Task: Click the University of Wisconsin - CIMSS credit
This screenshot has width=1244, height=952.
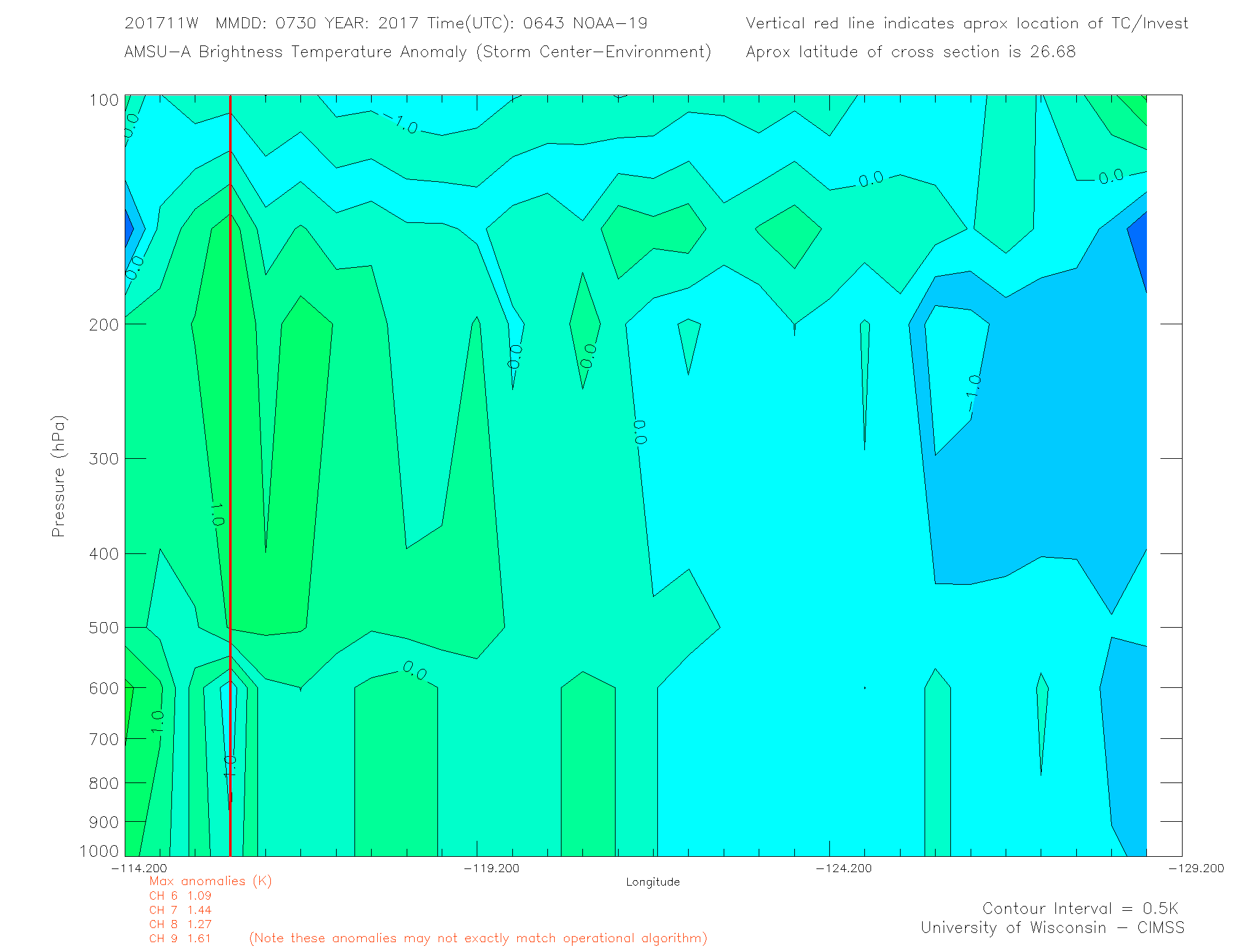Action: pos(1052,928)
